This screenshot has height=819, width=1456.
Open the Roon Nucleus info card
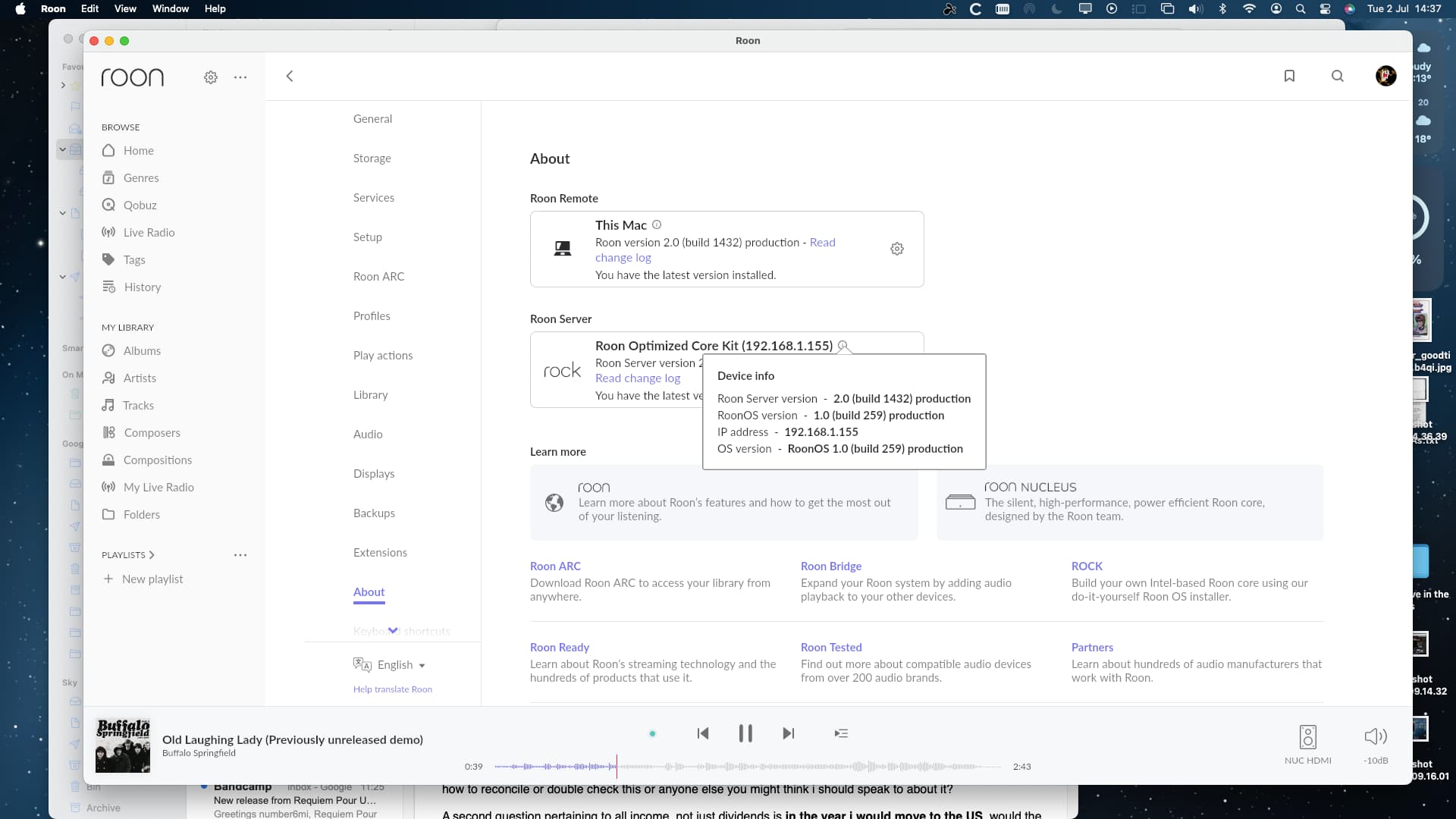[x=1130, y=502]
